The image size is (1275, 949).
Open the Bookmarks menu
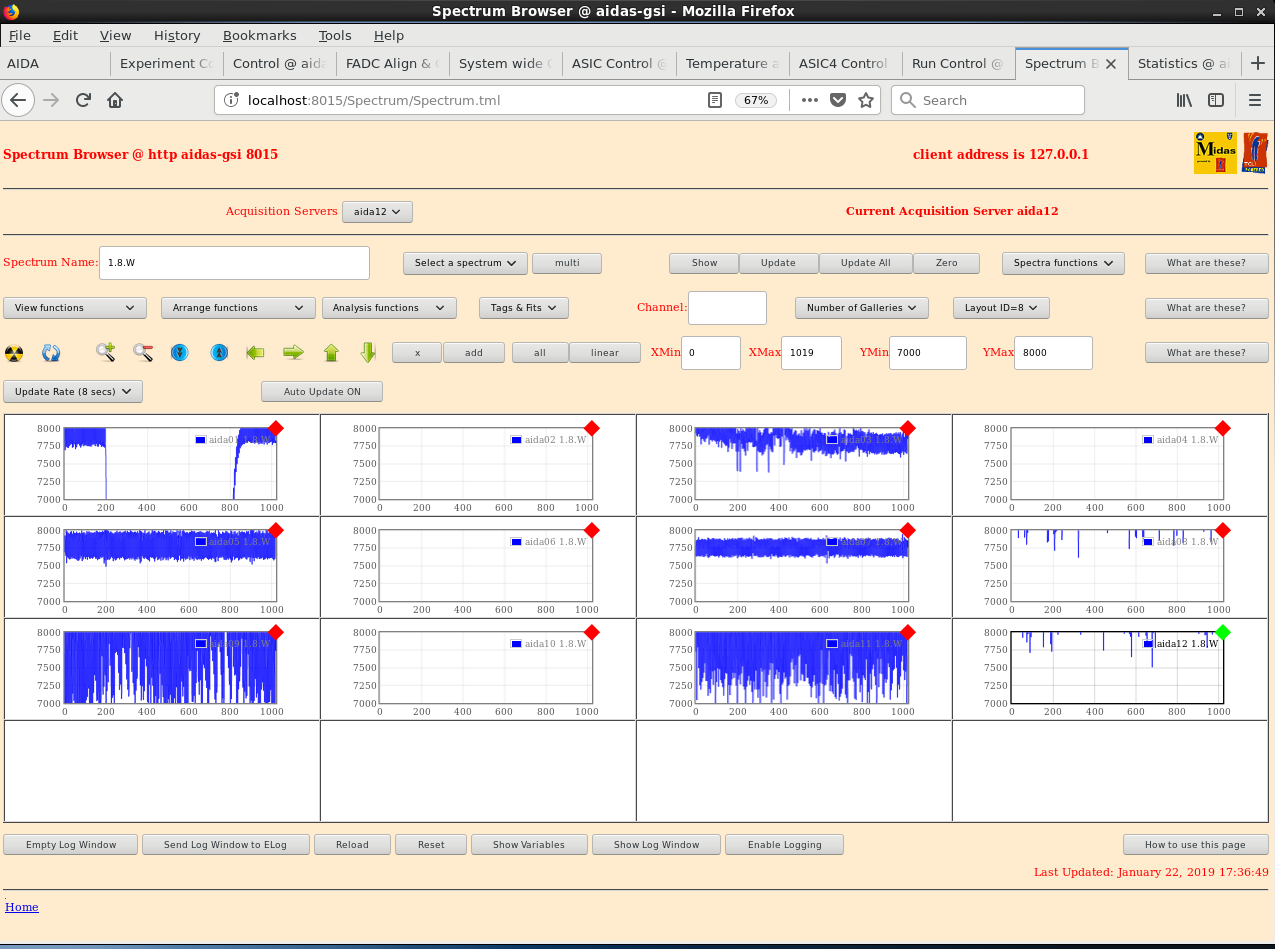pyautogui.click(x=259, y=35)
